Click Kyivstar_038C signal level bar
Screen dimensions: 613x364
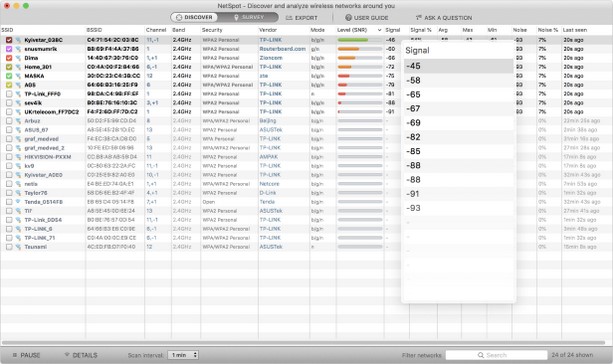pyautogui.click(x=360, y=40)
